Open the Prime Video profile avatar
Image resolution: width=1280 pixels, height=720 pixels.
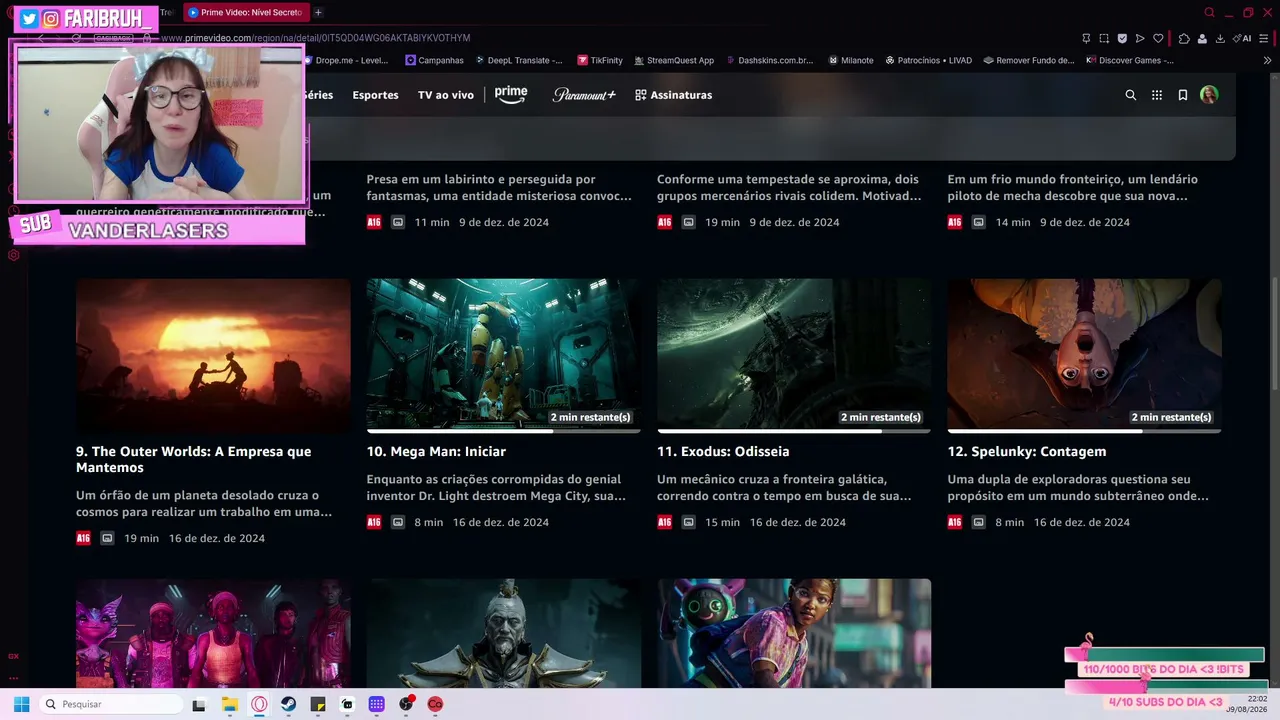[1209, 95]
